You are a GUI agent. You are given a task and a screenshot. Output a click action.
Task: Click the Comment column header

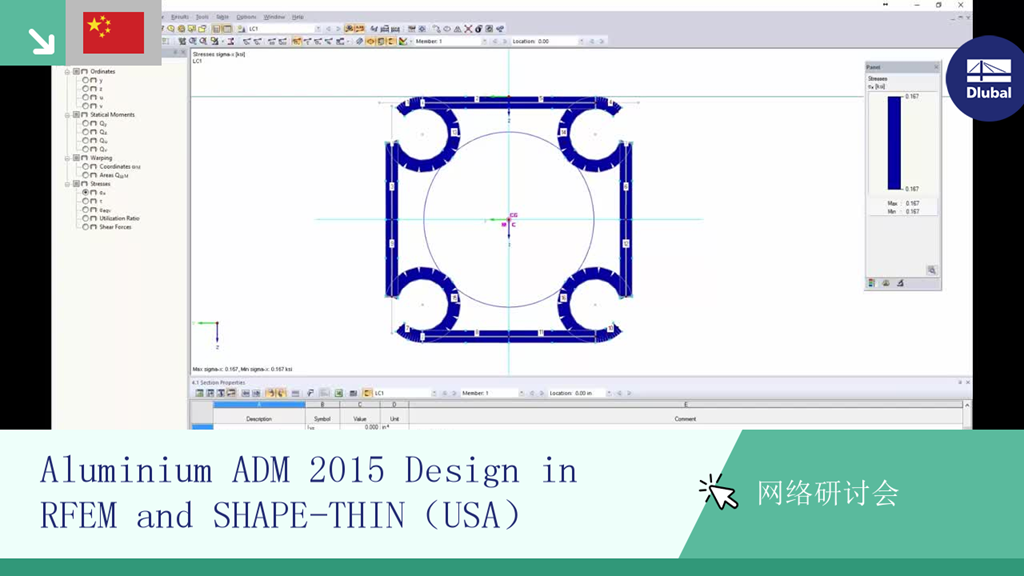click(685, 419)
